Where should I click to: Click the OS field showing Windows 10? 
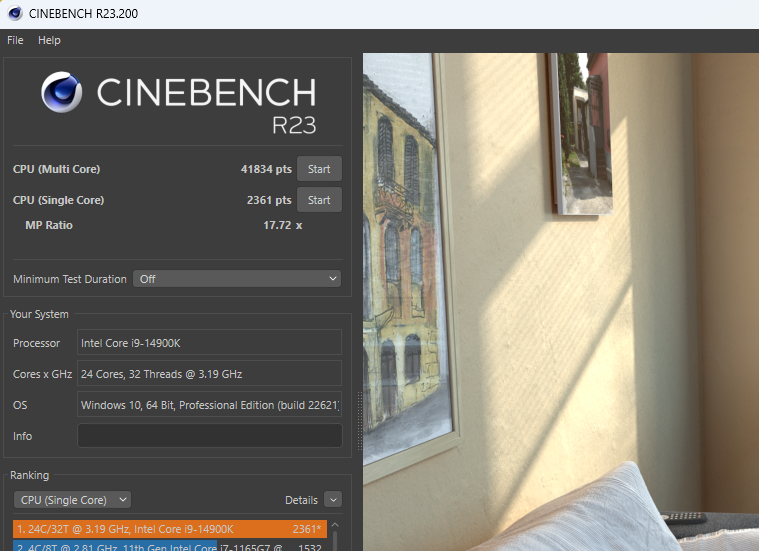[209, 405]
